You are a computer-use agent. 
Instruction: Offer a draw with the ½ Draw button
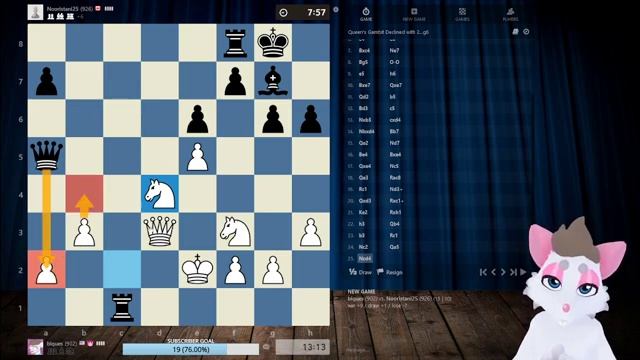[360, 272]
